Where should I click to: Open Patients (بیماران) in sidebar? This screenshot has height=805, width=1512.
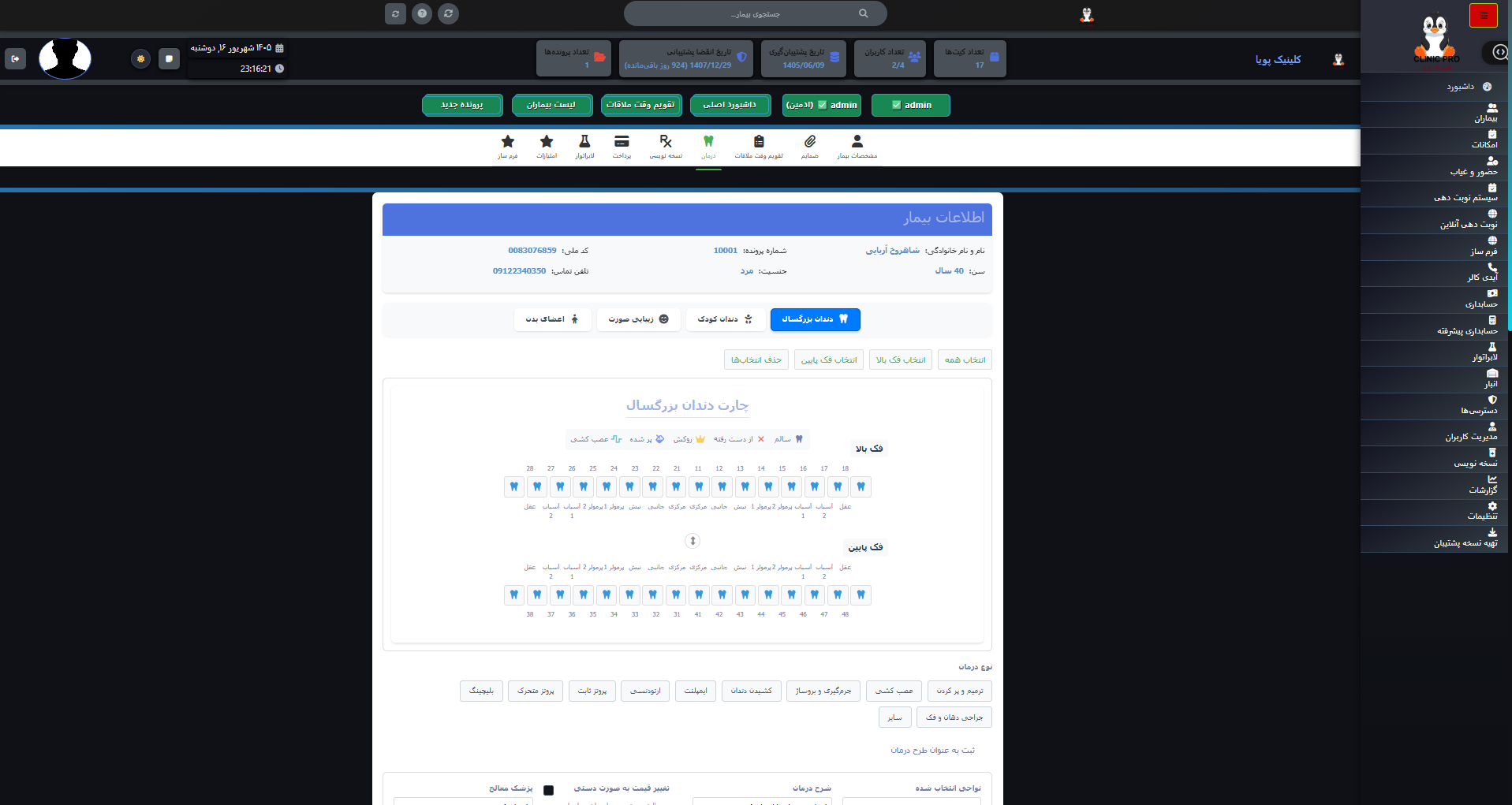(1434, 114)
